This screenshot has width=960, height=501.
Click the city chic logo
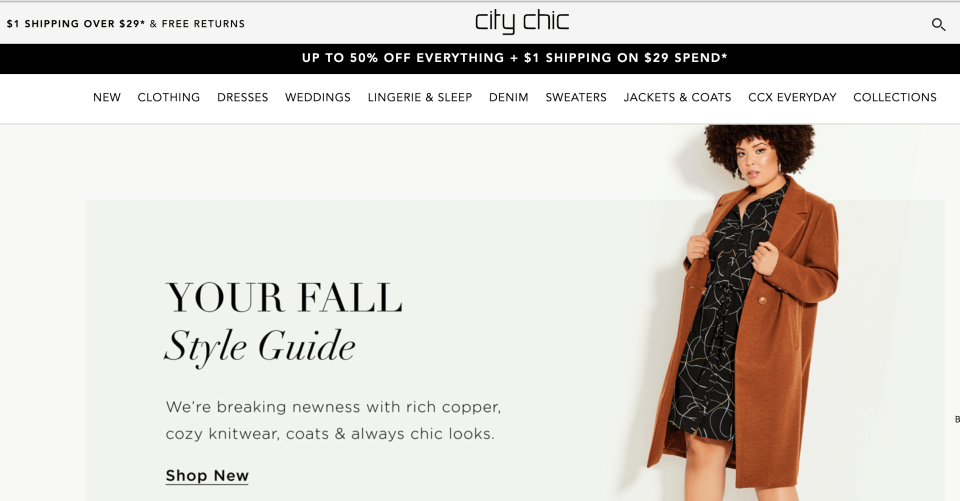(522, 22)
